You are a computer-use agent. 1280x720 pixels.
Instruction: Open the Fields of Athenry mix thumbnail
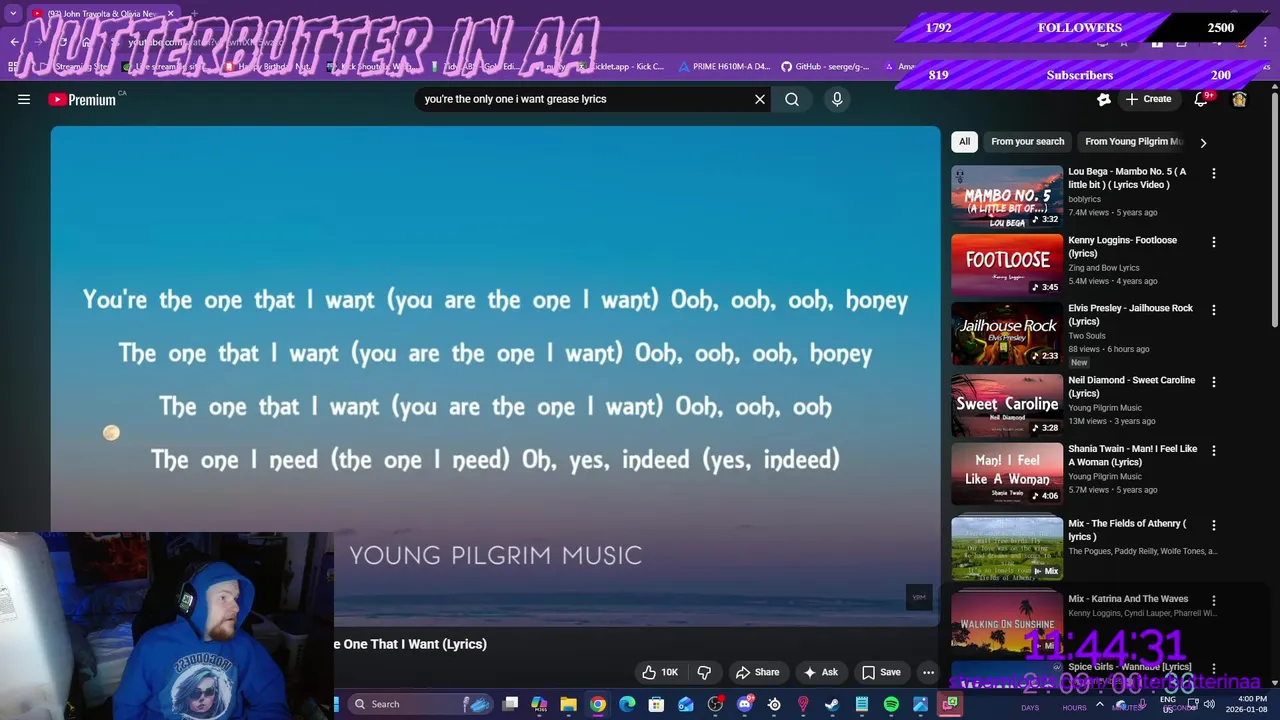1007,548
